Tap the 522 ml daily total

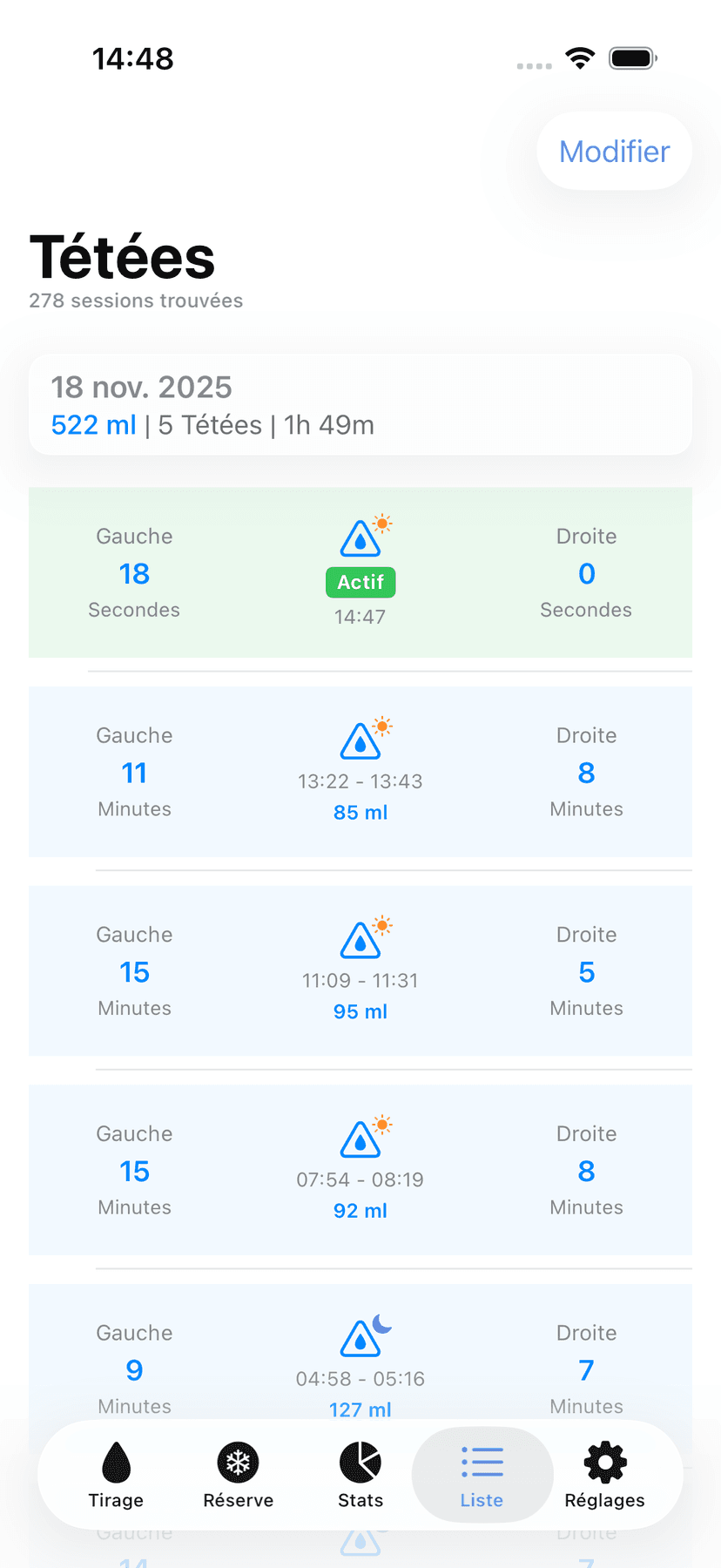(x=94, y=425)
